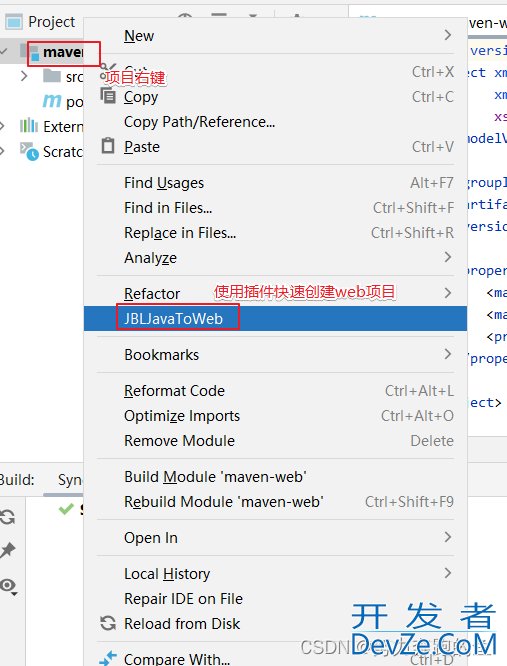507x666 pixels.
Task: Click the pin icon in Build panel
Action: (x=8, y=550)
